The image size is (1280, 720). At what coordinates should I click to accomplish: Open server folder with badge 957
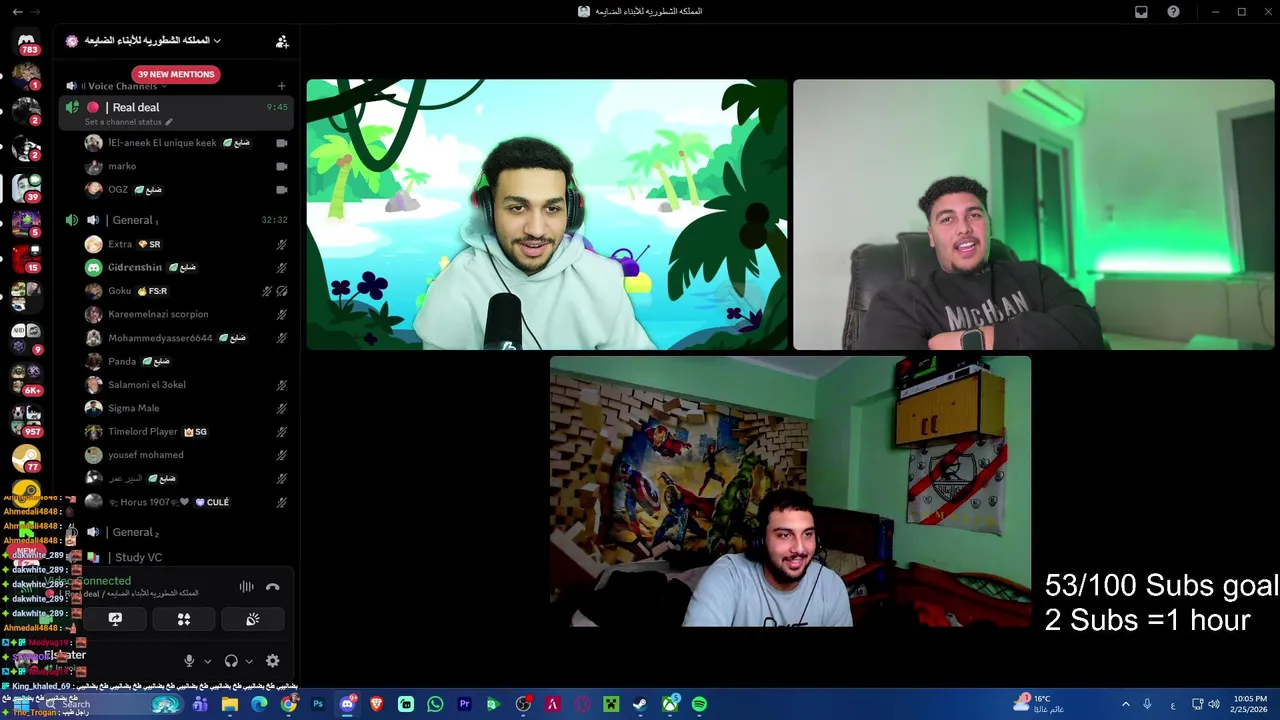[x=26, y=420]
